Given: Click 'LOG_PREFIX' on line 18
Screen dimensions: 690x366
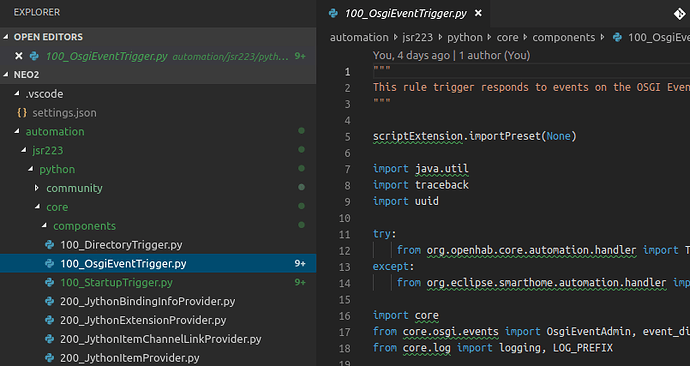Looking at the screenshot, I should pos(583,348).
